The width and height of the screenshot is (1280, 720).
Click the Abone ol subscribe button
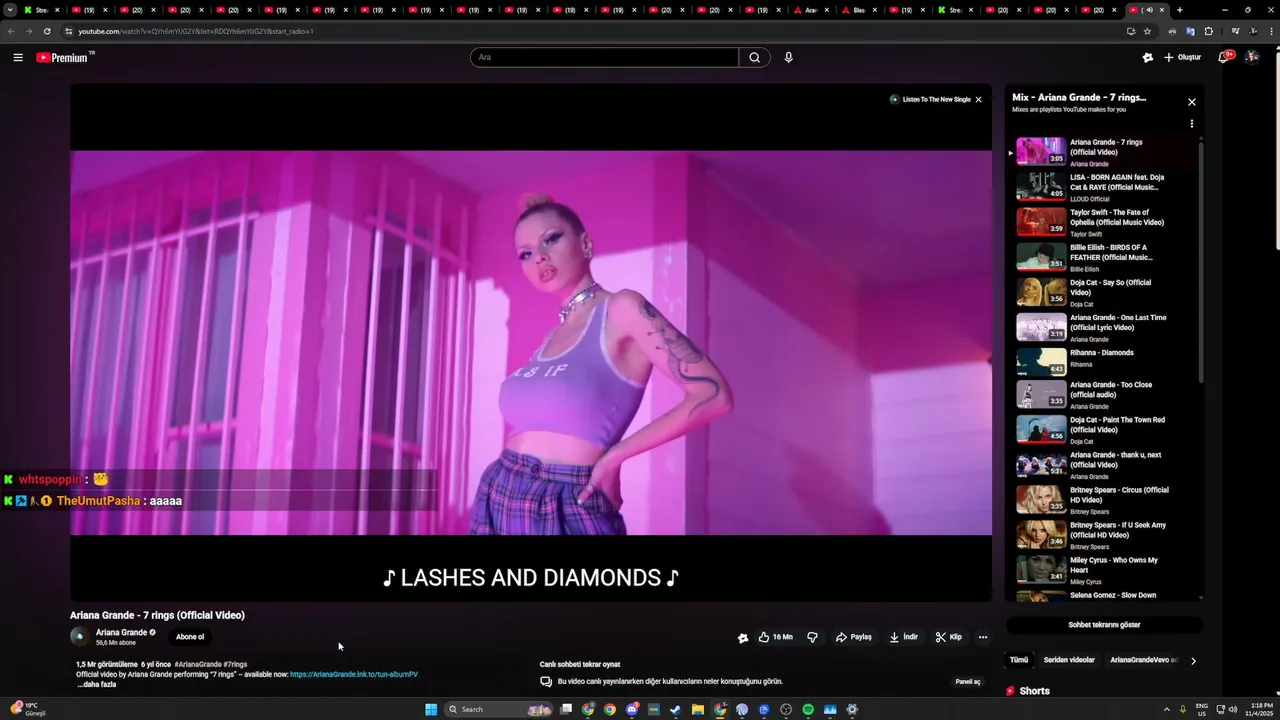coord(190,637)
